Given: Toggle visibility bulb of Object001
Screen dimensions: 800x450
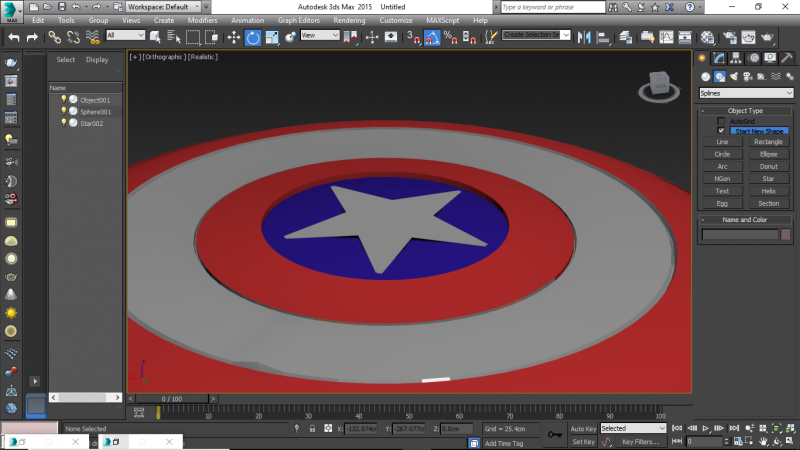Looking at the screenshot, I should click(x=64, y=99).
